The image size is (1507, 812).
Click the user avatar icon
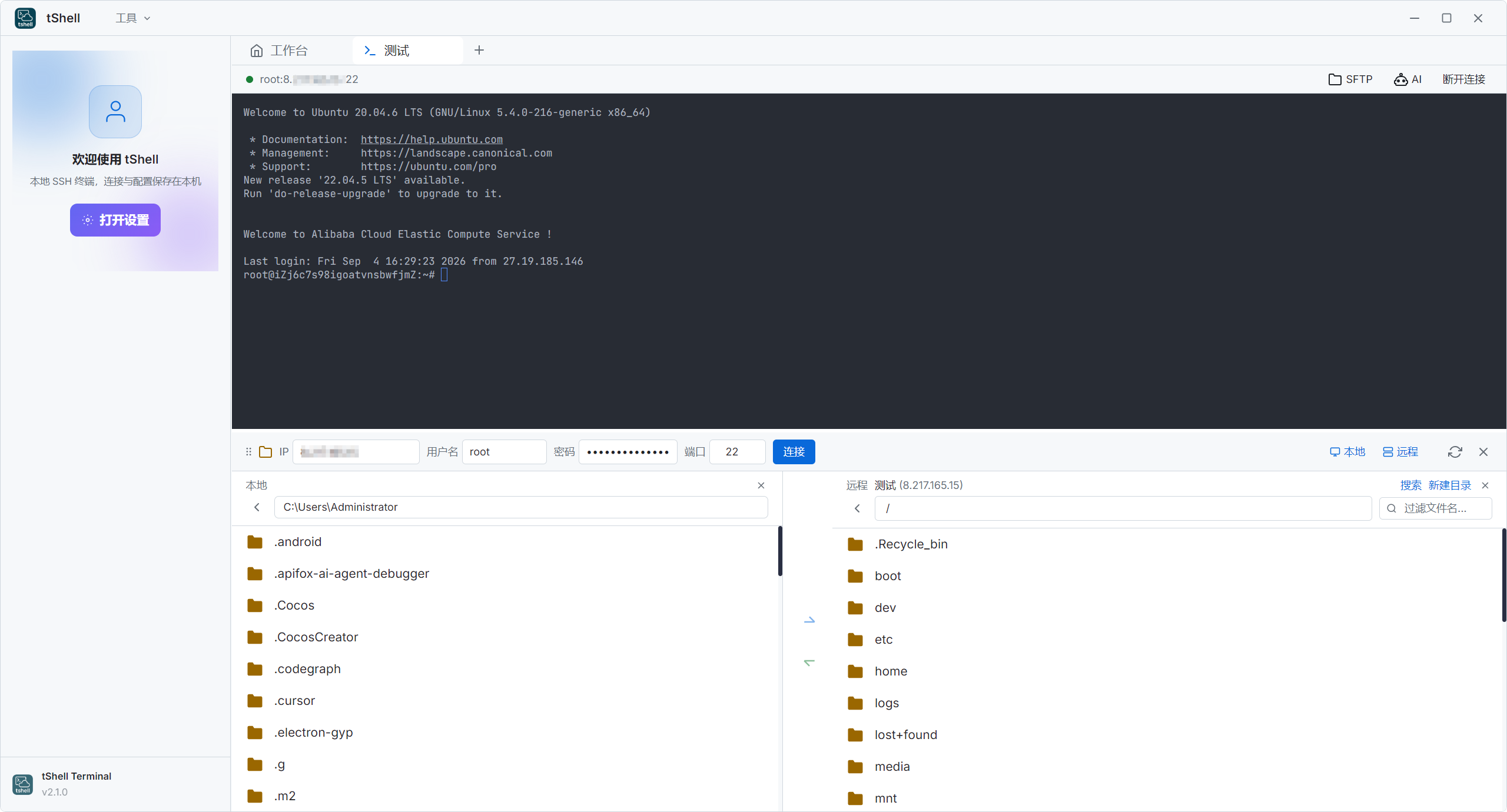tap(115, 112)
